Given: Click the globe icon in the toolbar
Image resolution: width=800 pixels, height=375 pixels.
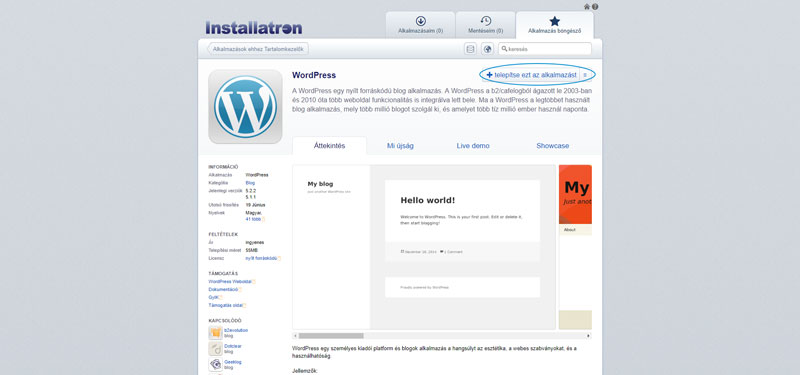Looking at the screenshot, I should click(487, 49).
